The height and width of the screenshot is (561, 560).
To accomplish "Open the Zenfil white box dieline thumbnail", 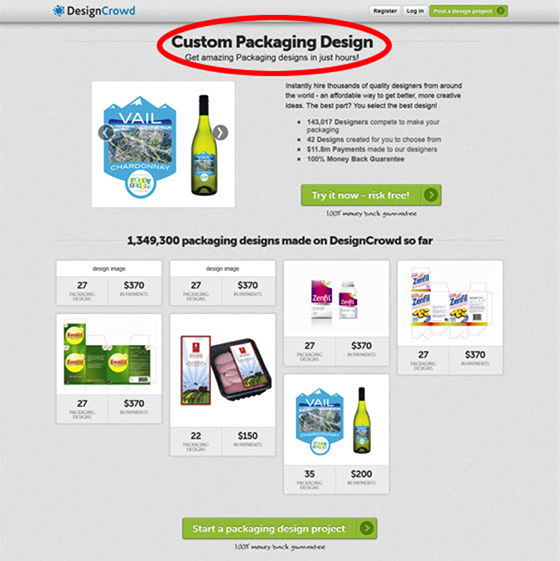I will (450, 303).
